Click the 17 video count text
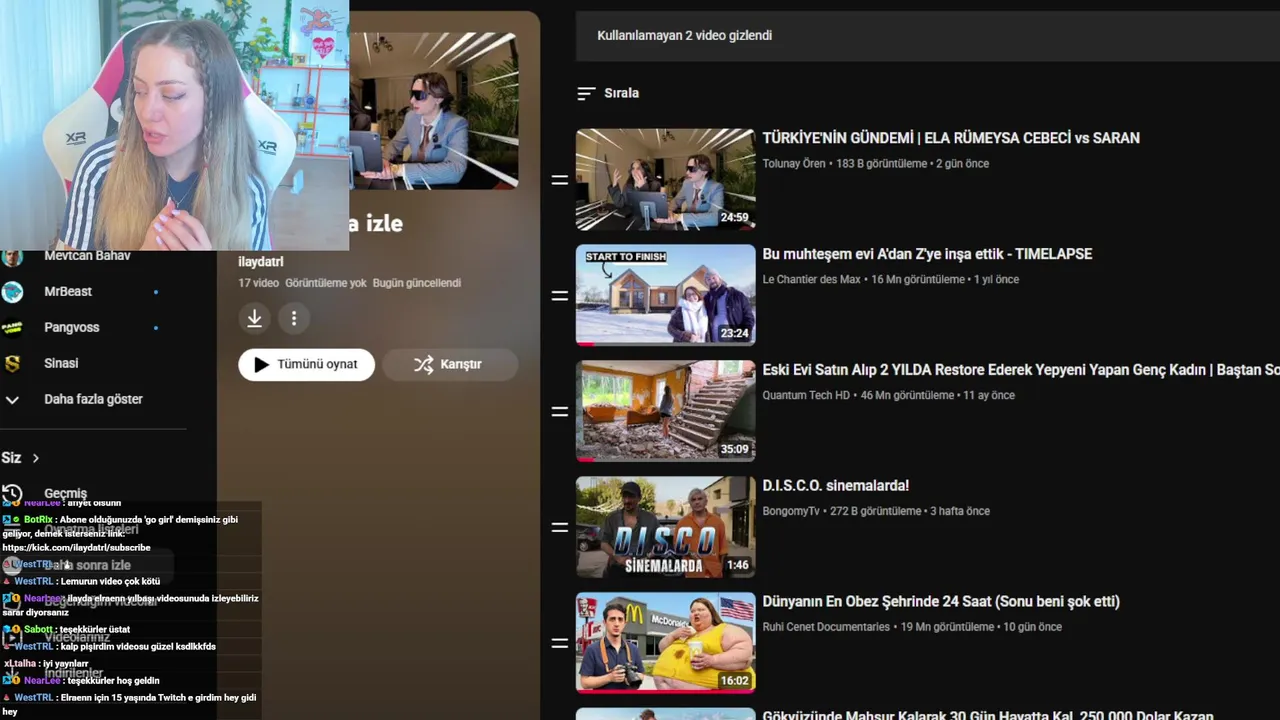 [258, 283]
